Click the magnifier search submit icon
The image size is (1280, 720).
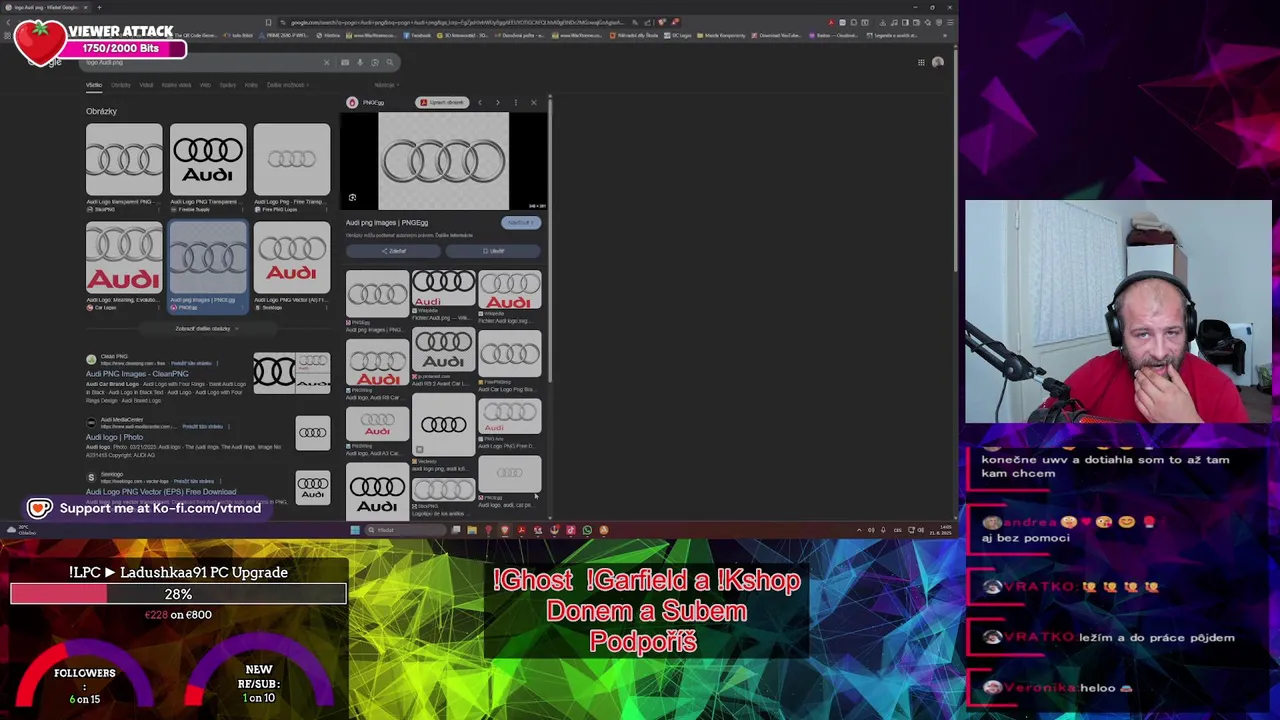390,62
